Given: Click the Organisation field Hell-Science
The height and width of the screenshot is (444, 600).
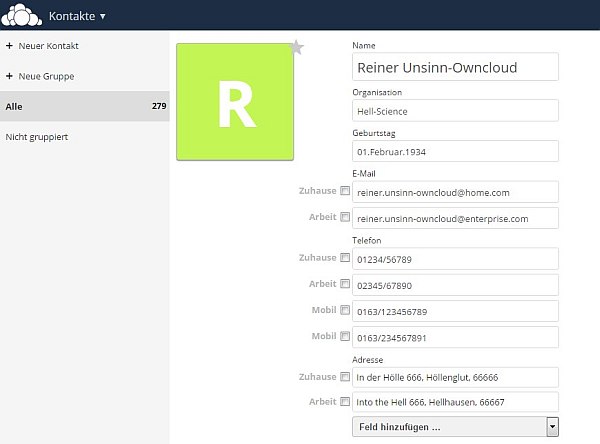Looking at the screenshot, I should (x=455, y=111).
